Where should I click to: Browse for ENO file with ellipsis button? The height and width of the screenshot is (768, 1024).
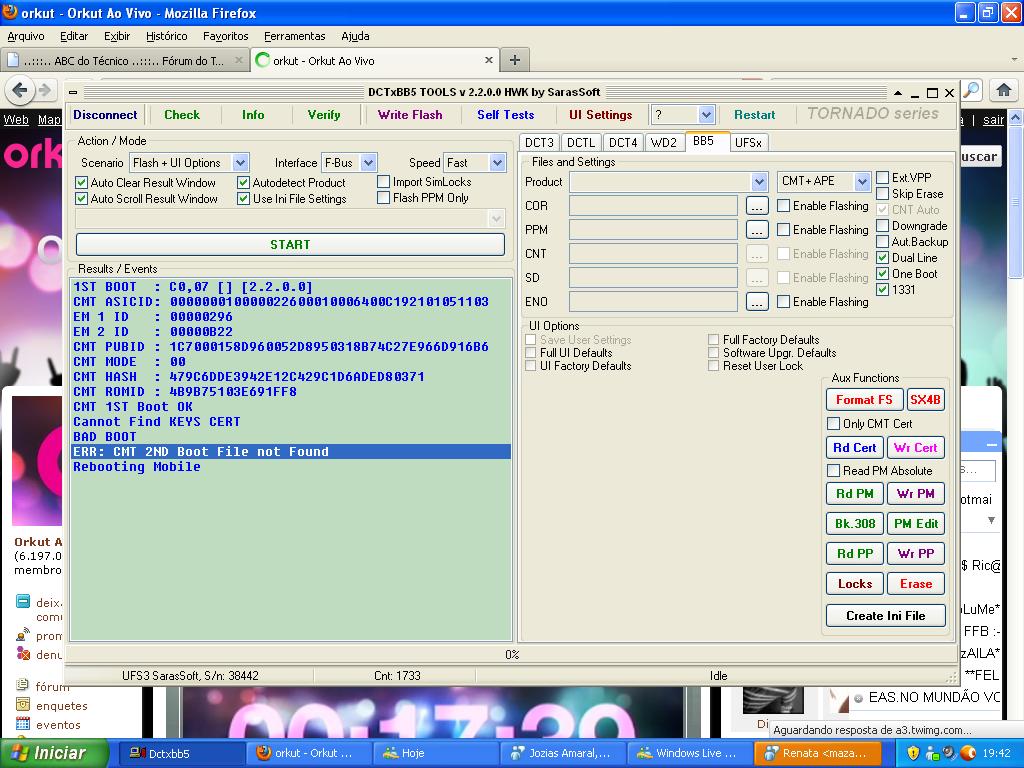coord(756,302)
